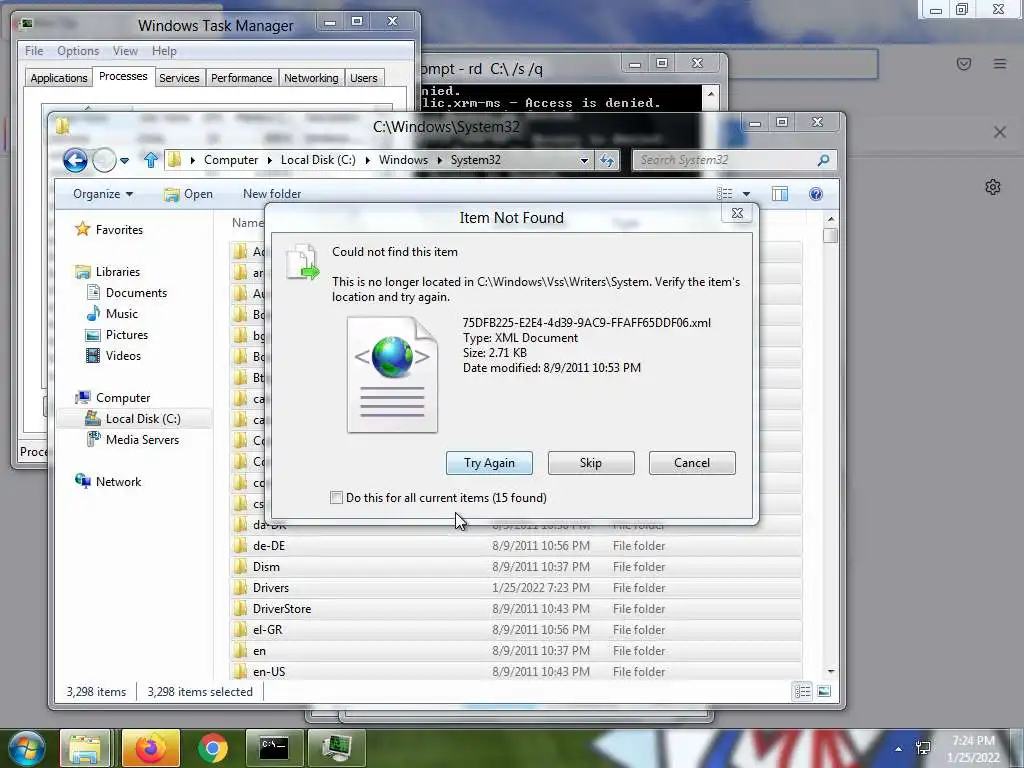The image size is (1024, 768).
Task: Select the Drivers folder row
Action: pos(516,588)
